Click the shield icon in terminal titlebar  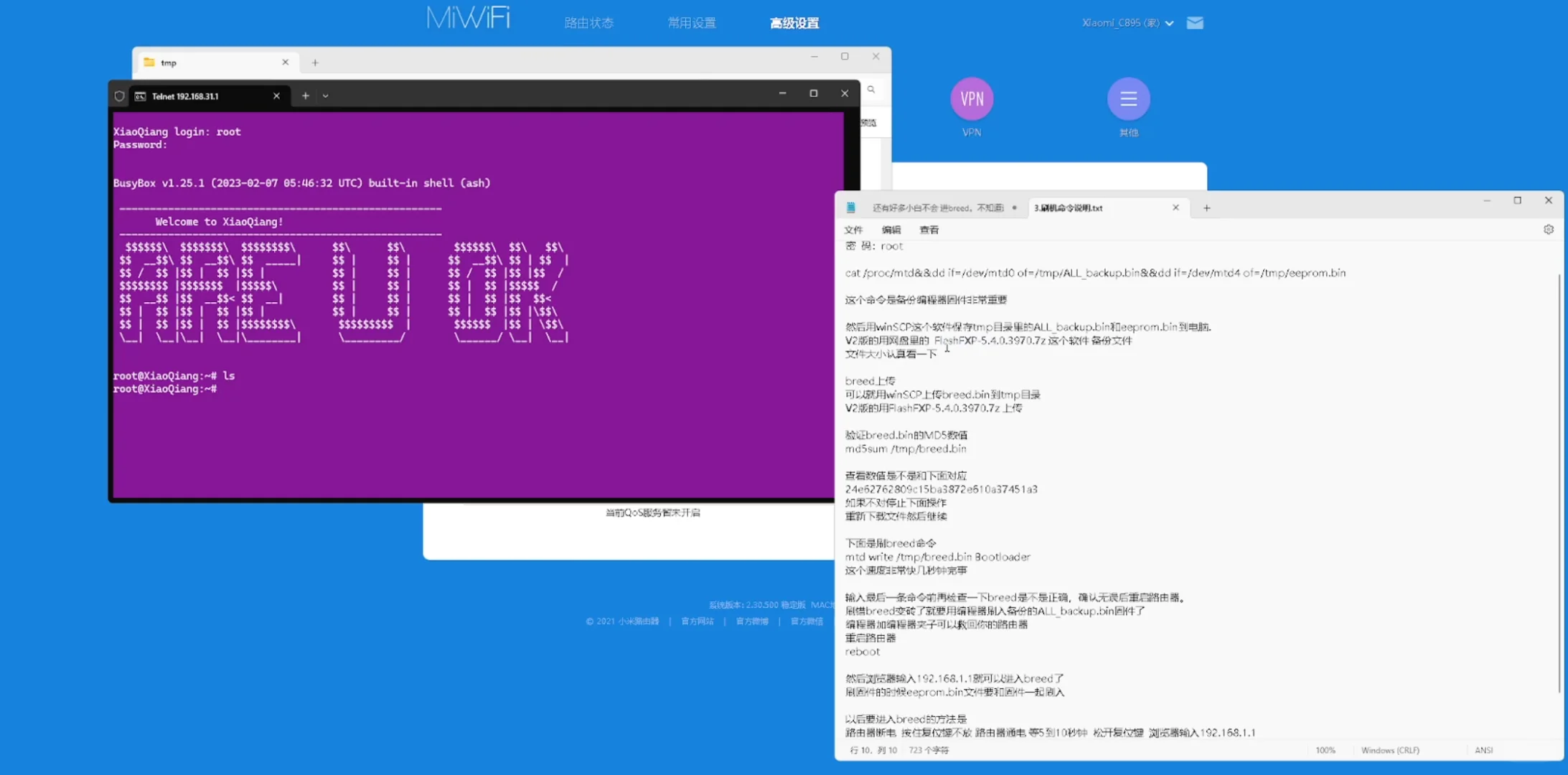(x=120, y=95)
